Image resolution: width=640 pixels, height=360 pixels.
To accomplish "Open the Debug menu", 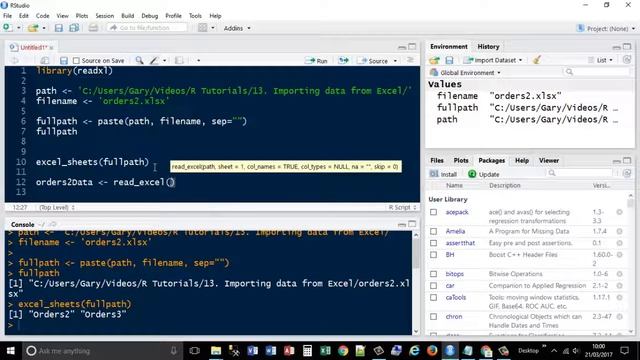I will 149,16.
